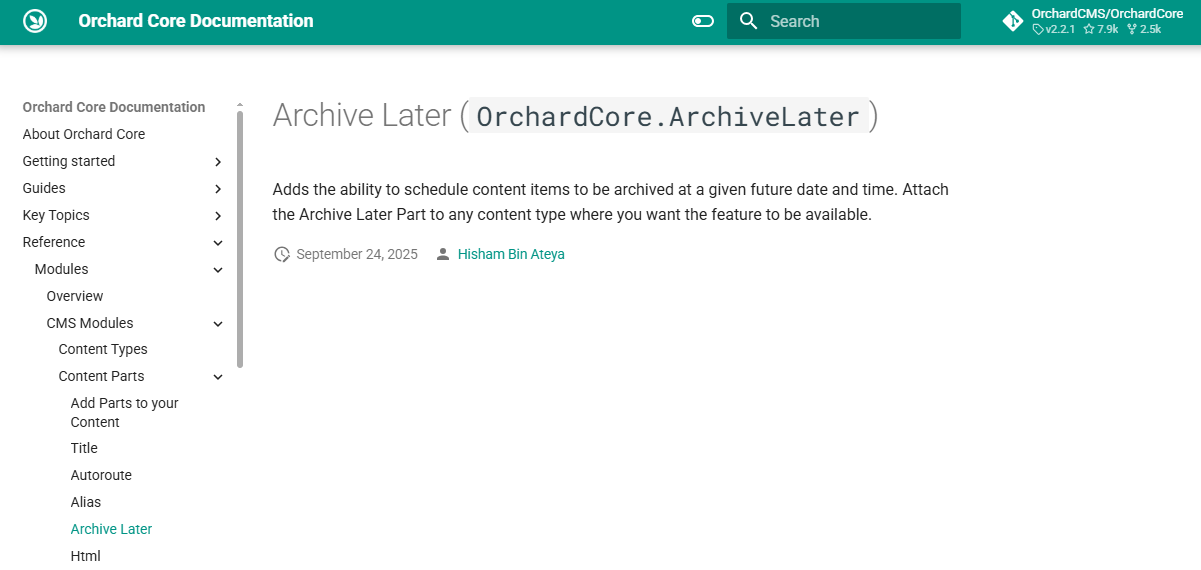Viewport: 1201px width, 570px height.
Task: Click the last-updated clock icon
Action: [x=282, y=254]
